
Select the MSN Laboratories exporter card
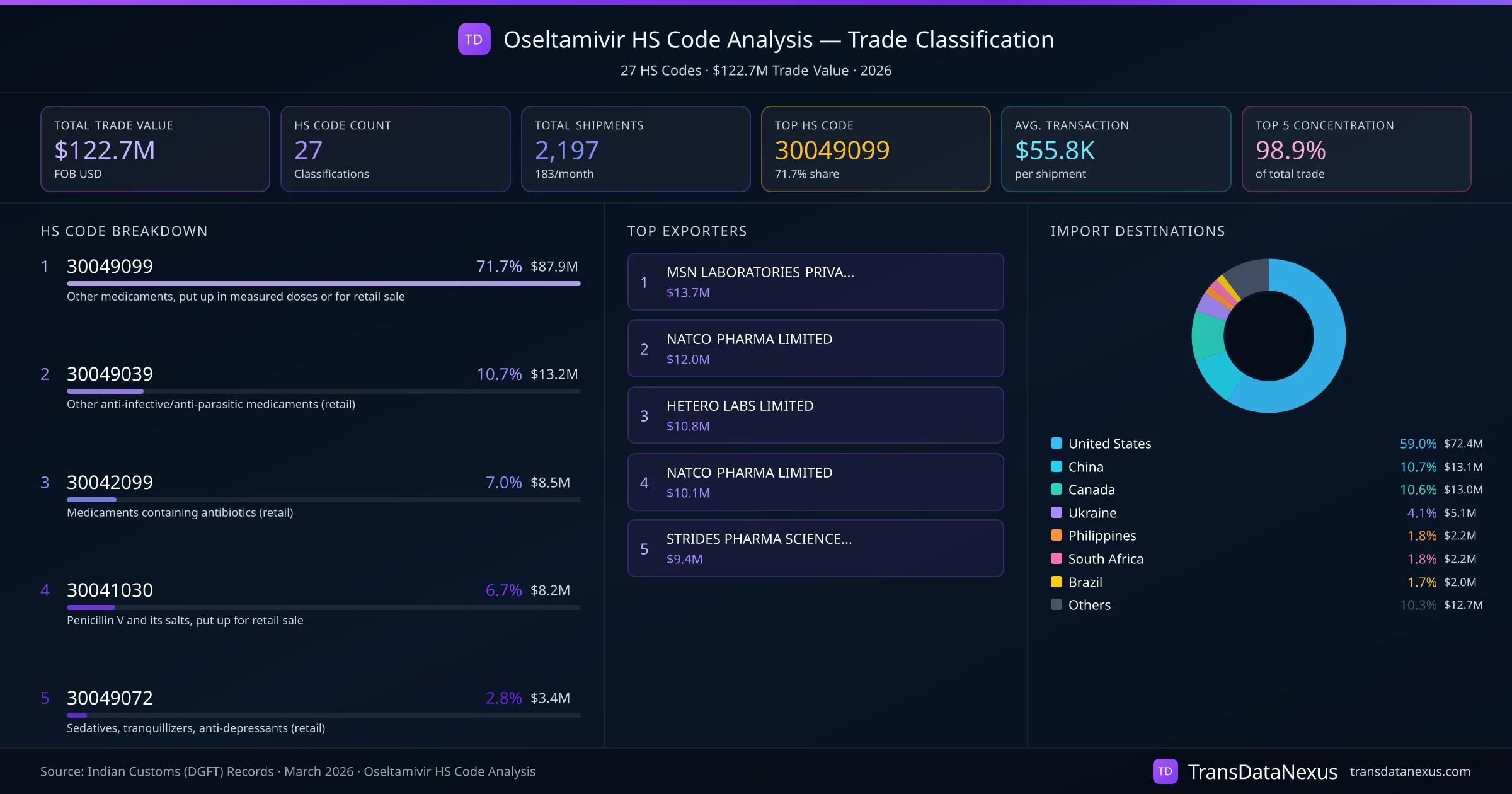click(815, 282)
